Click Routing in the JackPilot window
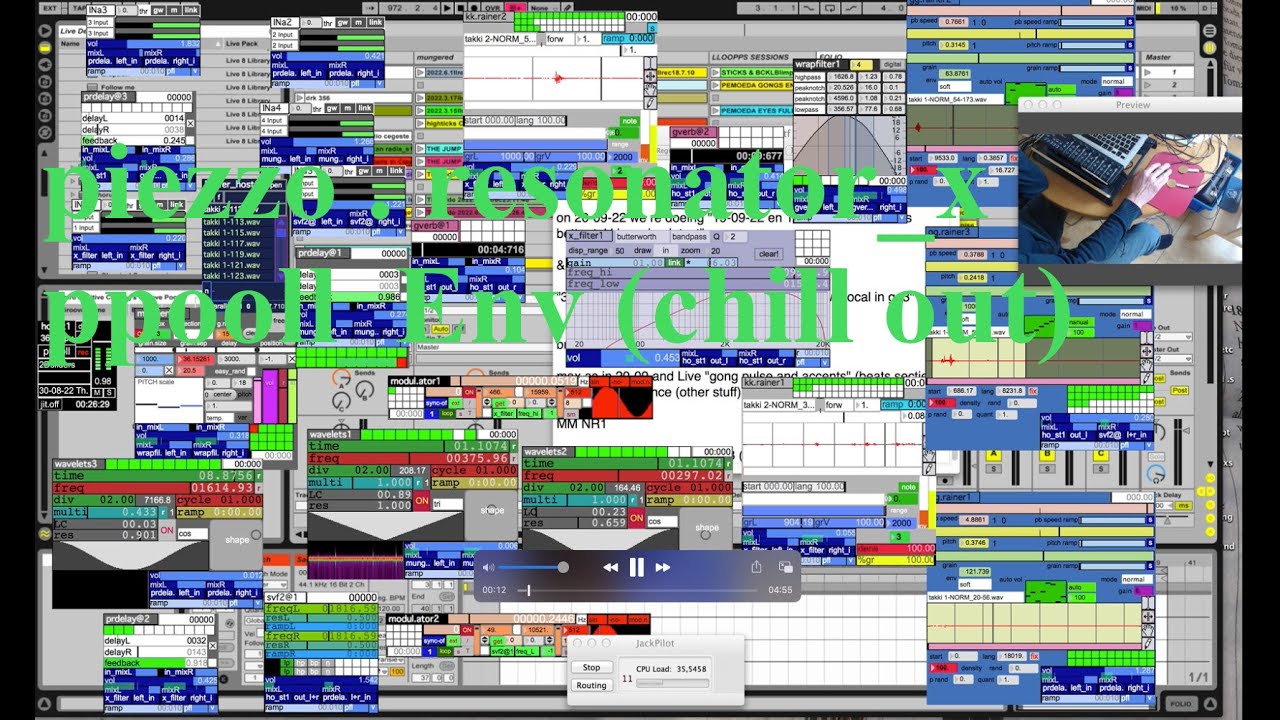The width and height of the screenshot is (1280, 720). 591,685
